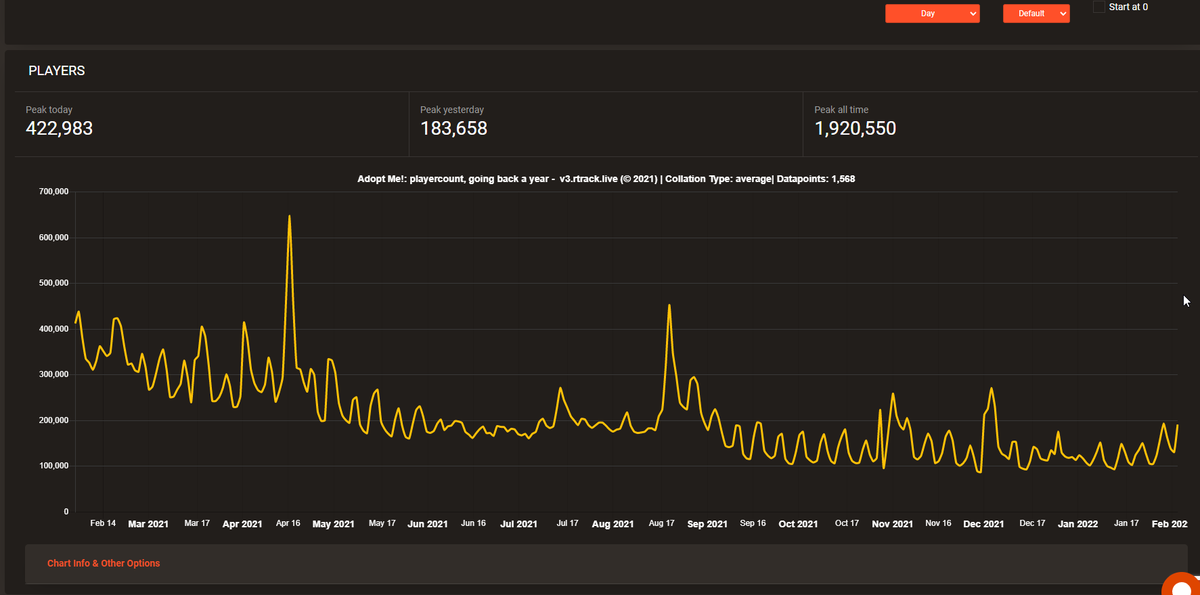
Task: Select the Peak all time value 1,920,550
Action: (855, 128)
